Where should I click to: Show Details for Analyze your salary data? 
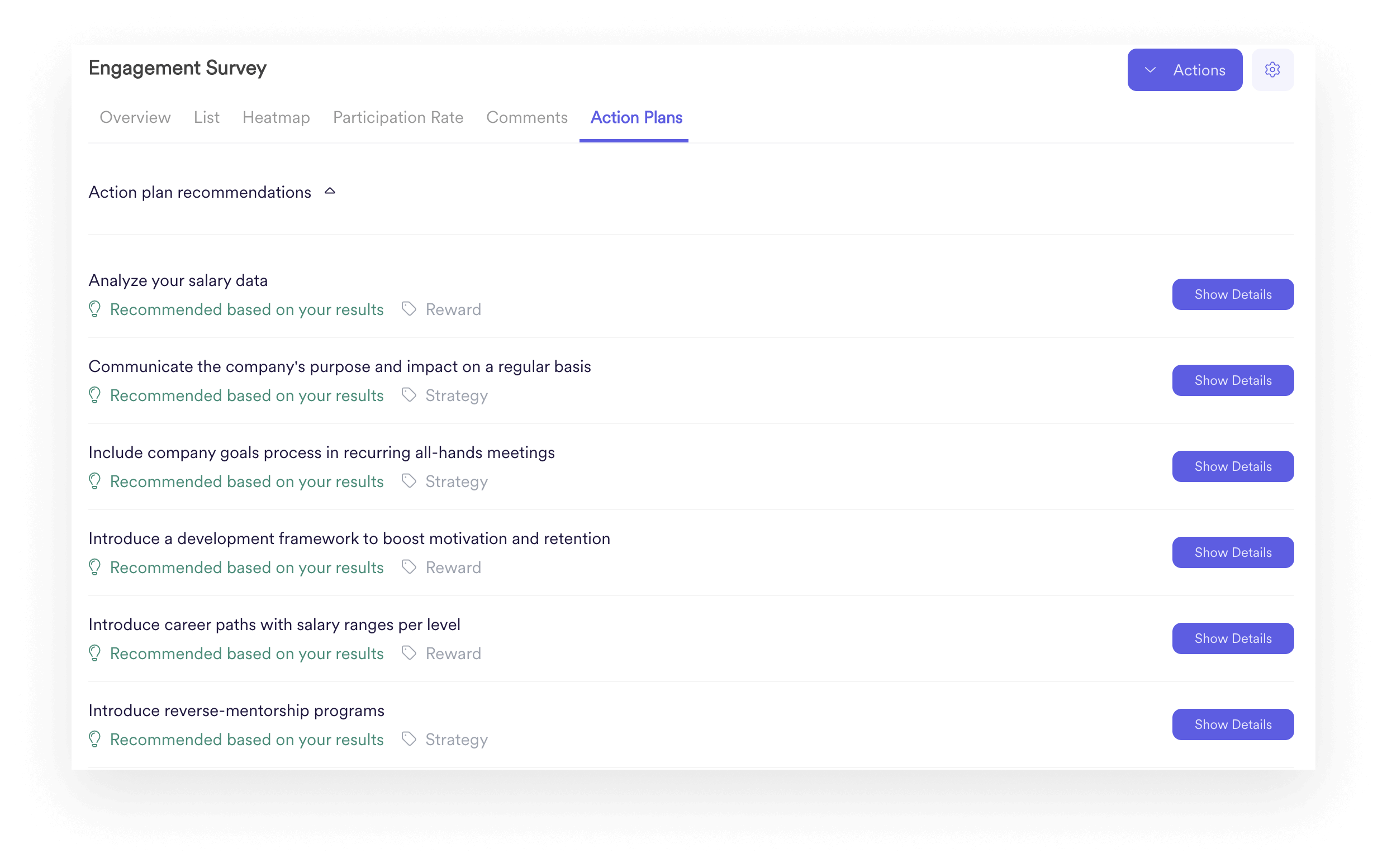click(1233, 293)
